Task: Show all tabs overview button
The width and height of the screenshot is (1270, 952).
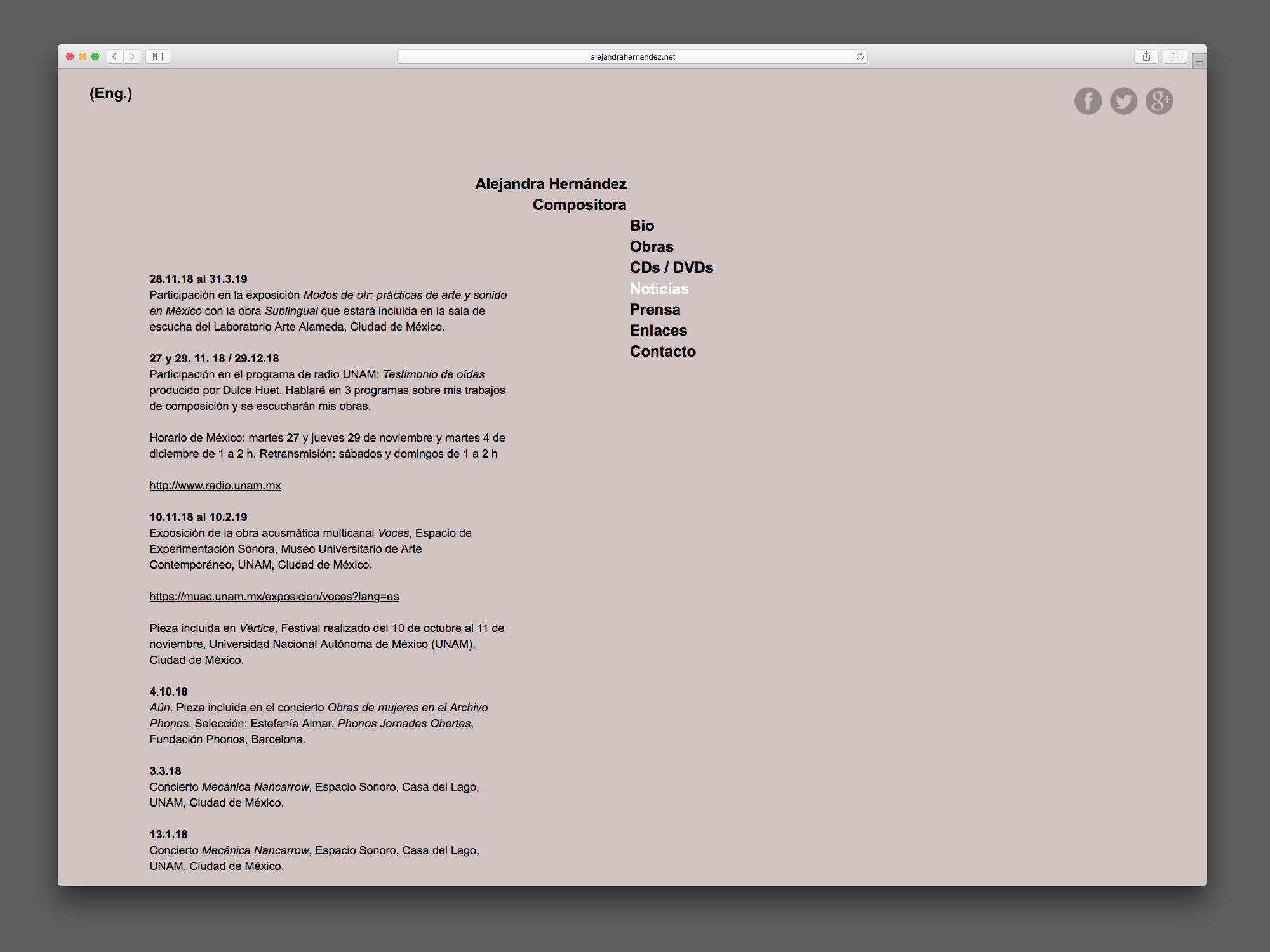Action: tap(1175, 56)
